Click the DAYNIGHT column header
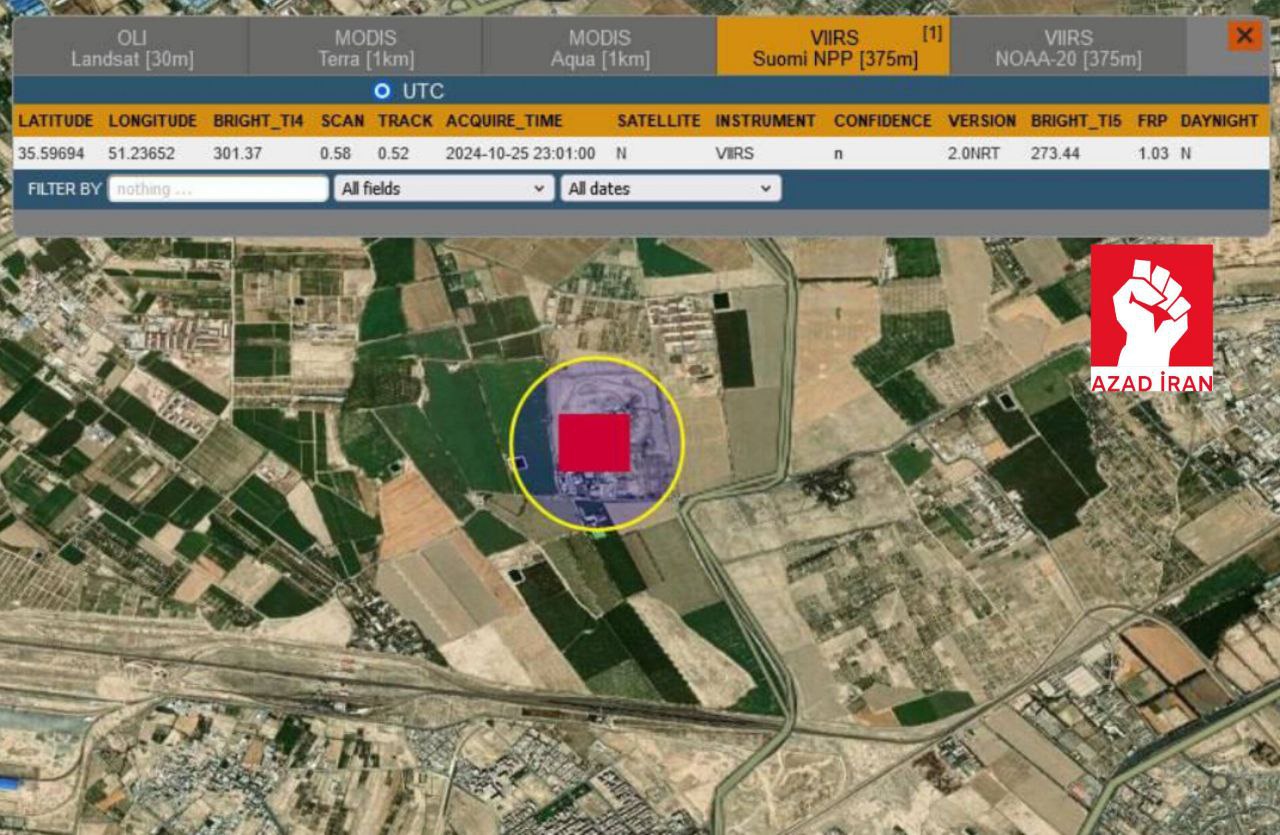 (x=1219, y=121)
